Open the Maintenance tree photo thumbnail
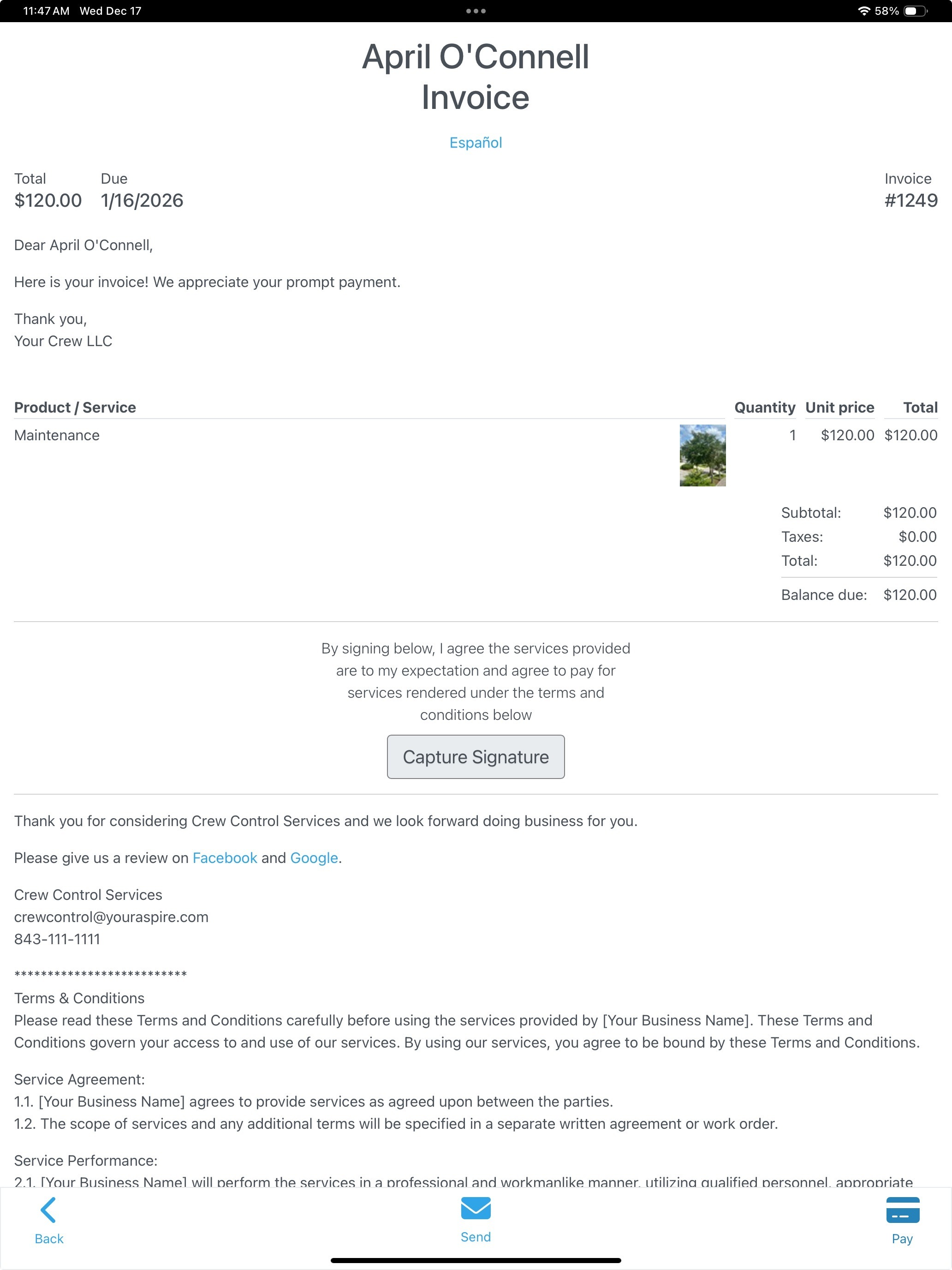Viewport: 952px width, 1270px height. click(x=702, y=455)
